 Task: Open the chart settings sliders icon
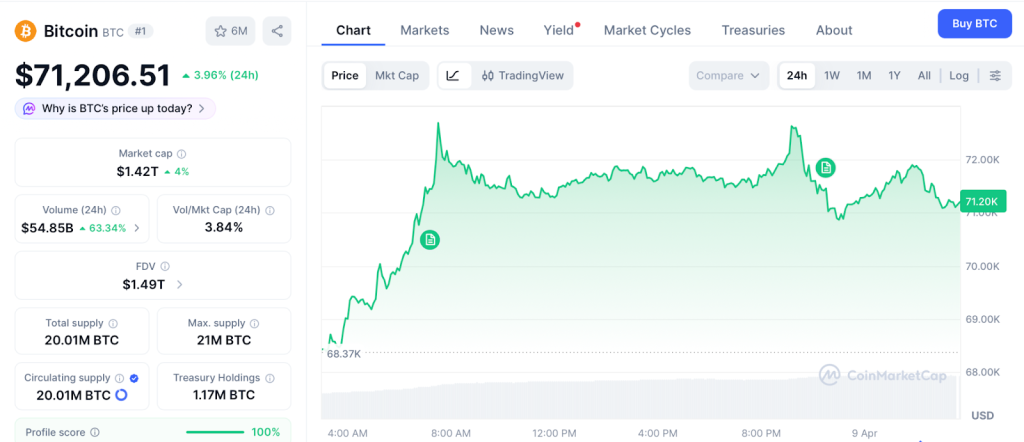click(995, 75)
